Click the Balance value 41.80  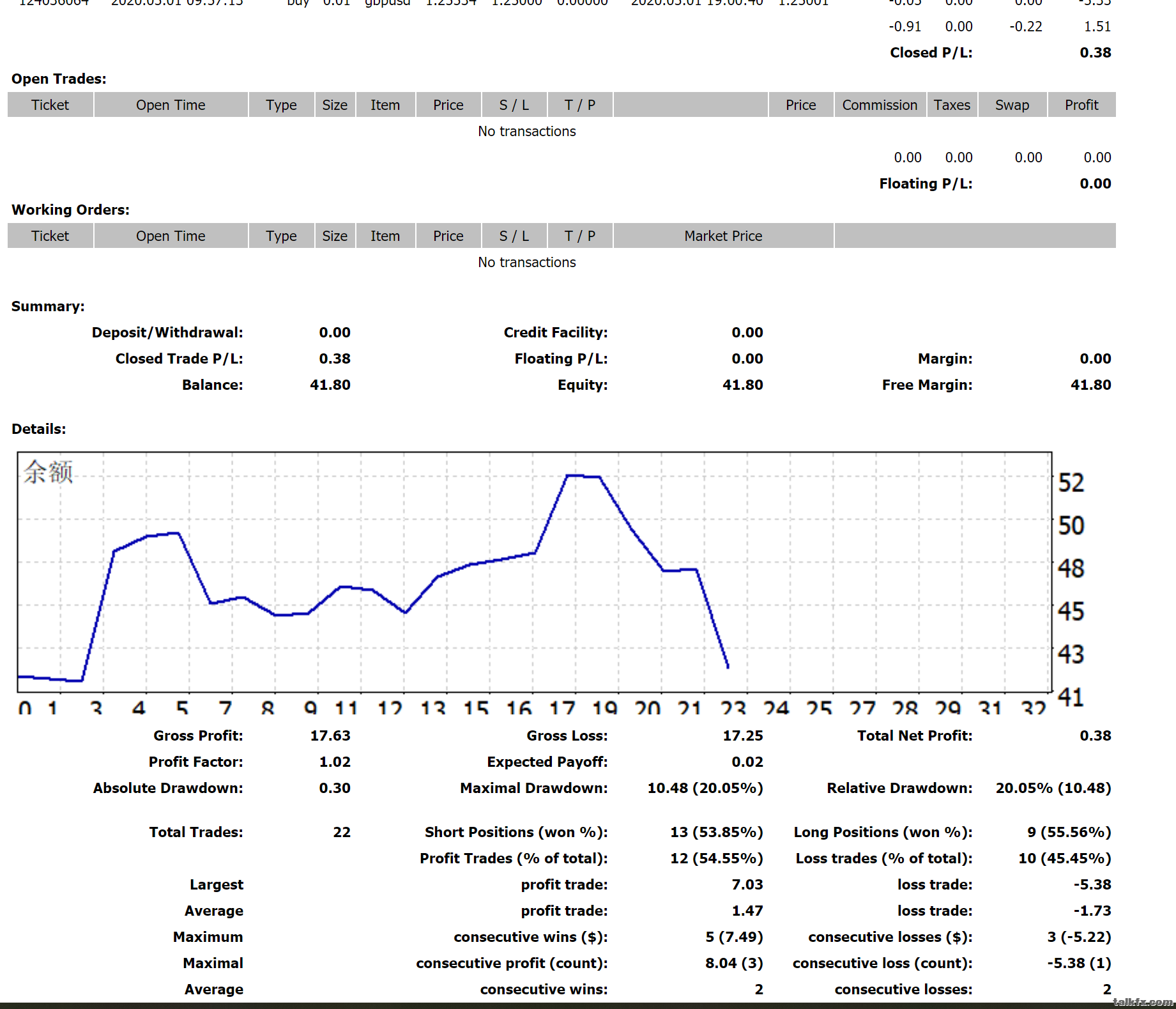point(330,385)
